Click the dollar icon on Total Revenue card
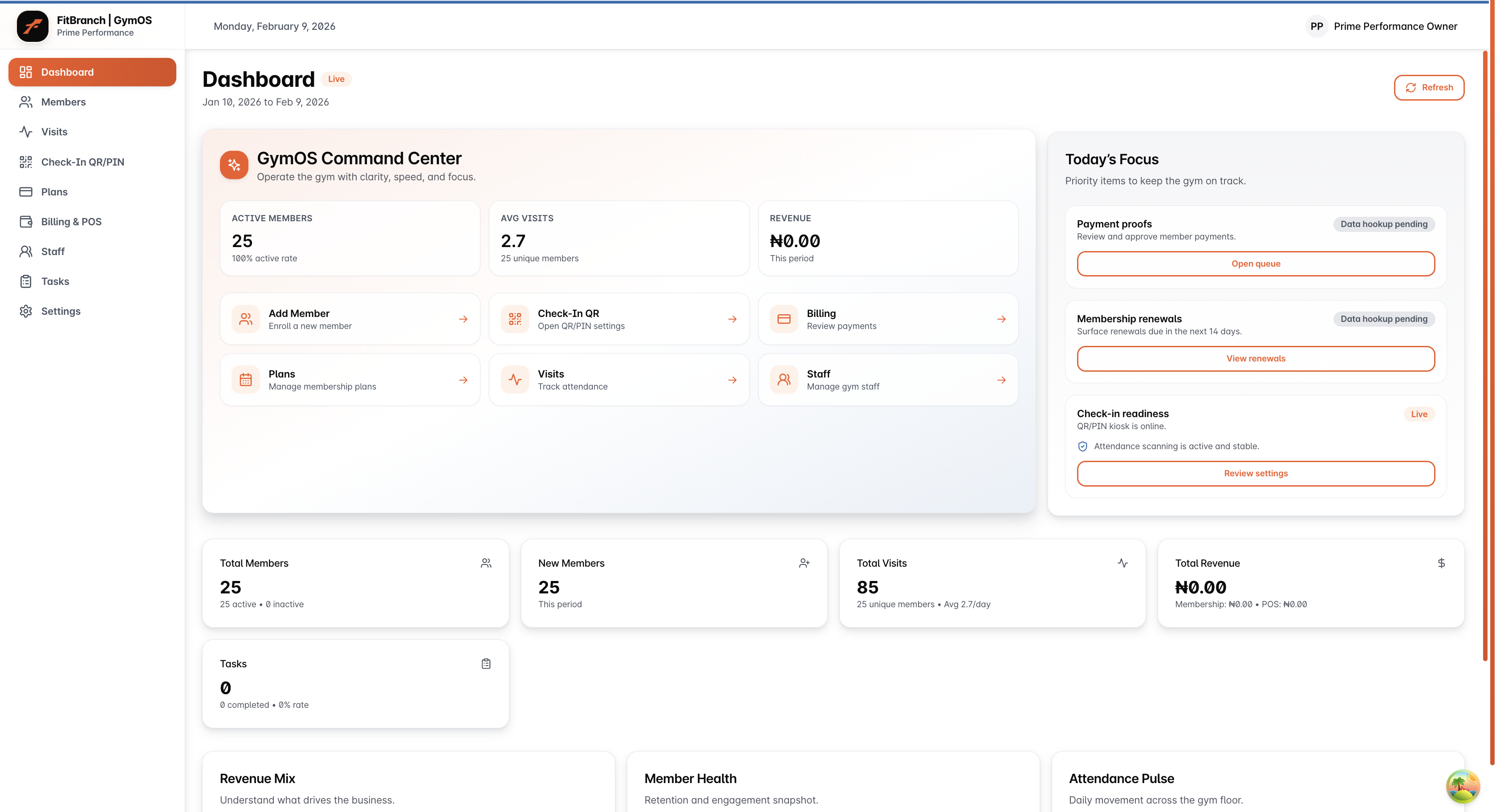1496x812 pixels. click(x=1441, y=563)
